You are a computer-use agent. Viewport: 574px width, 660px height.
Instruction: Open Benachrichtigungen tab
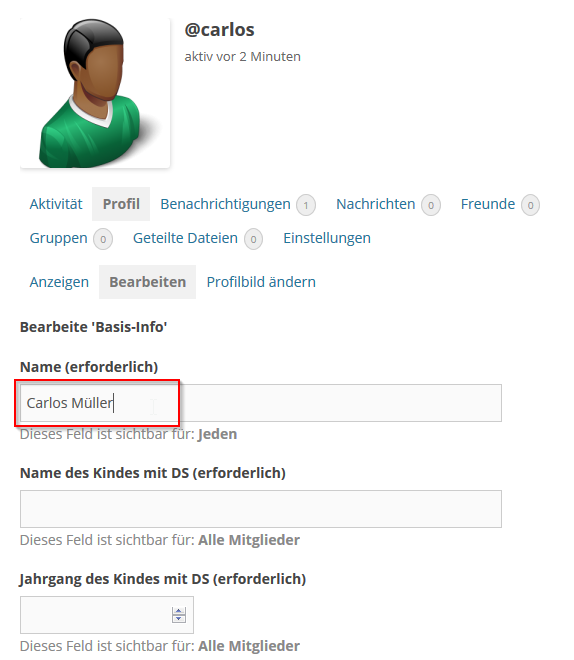click(x=225, y=204)
